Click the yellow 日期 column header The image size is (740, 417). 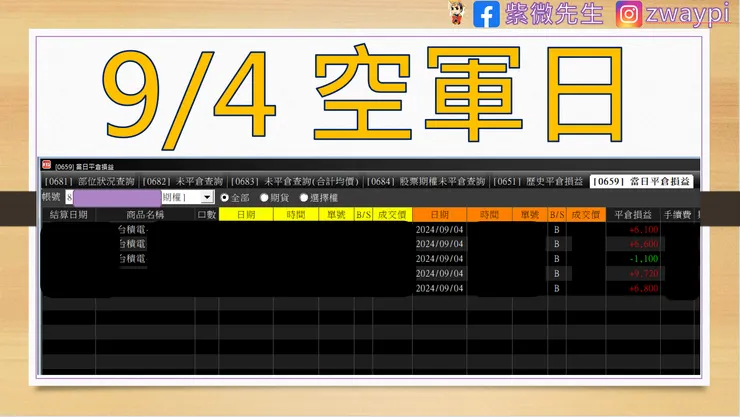click(x=246, y=215)
